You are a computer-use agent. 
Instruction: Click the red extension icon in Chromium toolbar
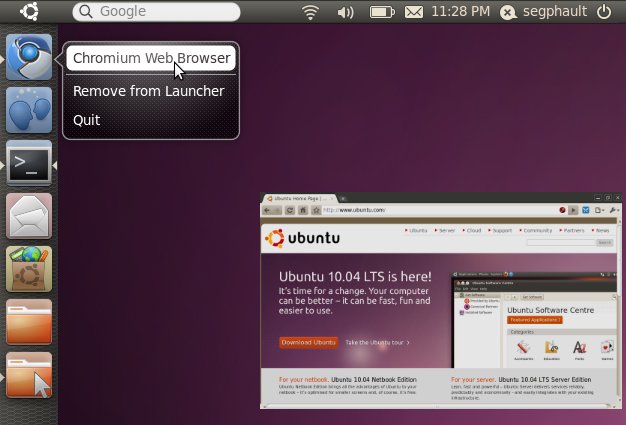click(x=562, y=210)
